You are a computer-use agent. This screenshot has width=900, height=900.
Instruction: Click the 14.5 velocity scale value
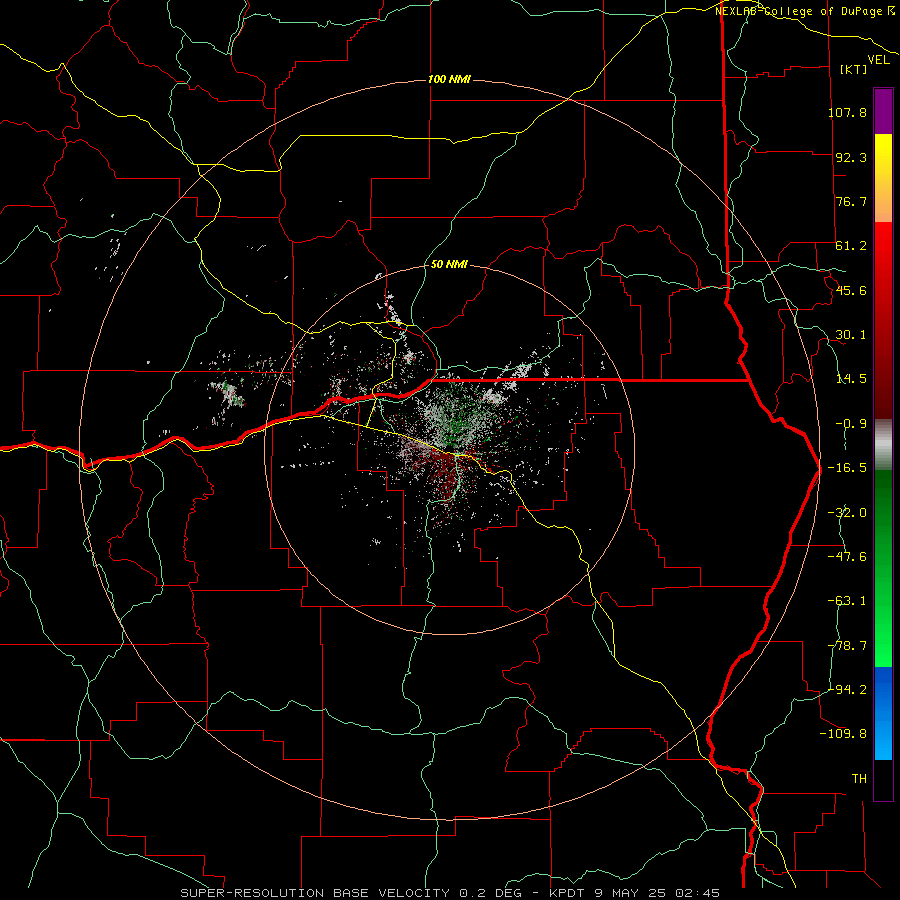tap(851, 379)
